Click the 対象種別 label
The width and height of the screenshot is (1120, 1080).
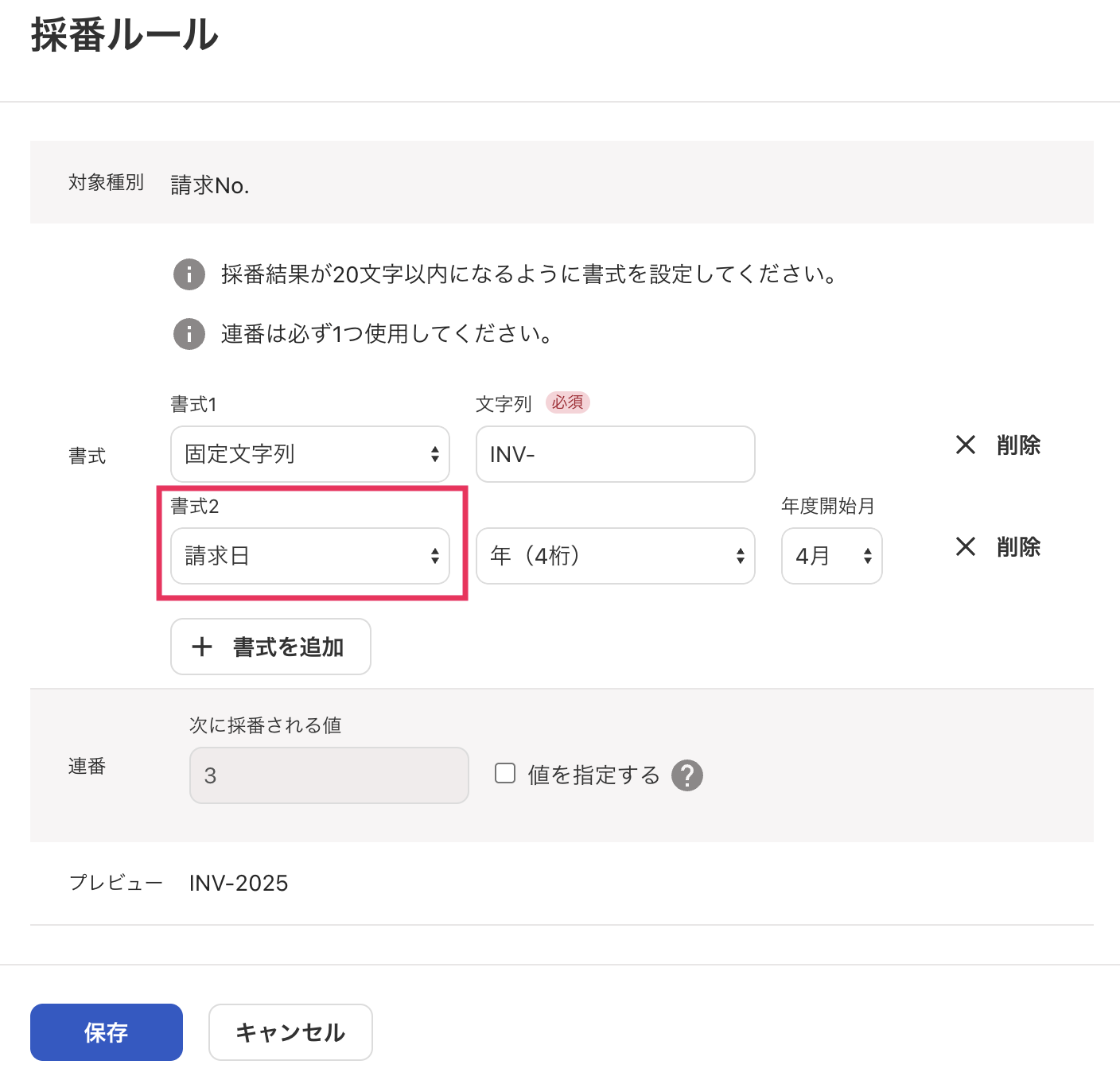pyautogui.click(x=106, y=182)
